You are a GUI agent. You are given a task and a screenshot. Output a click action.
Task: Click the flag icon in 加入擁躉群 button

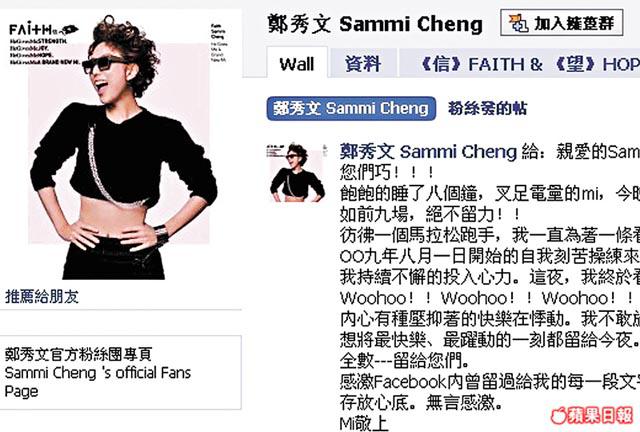(518, 23)
